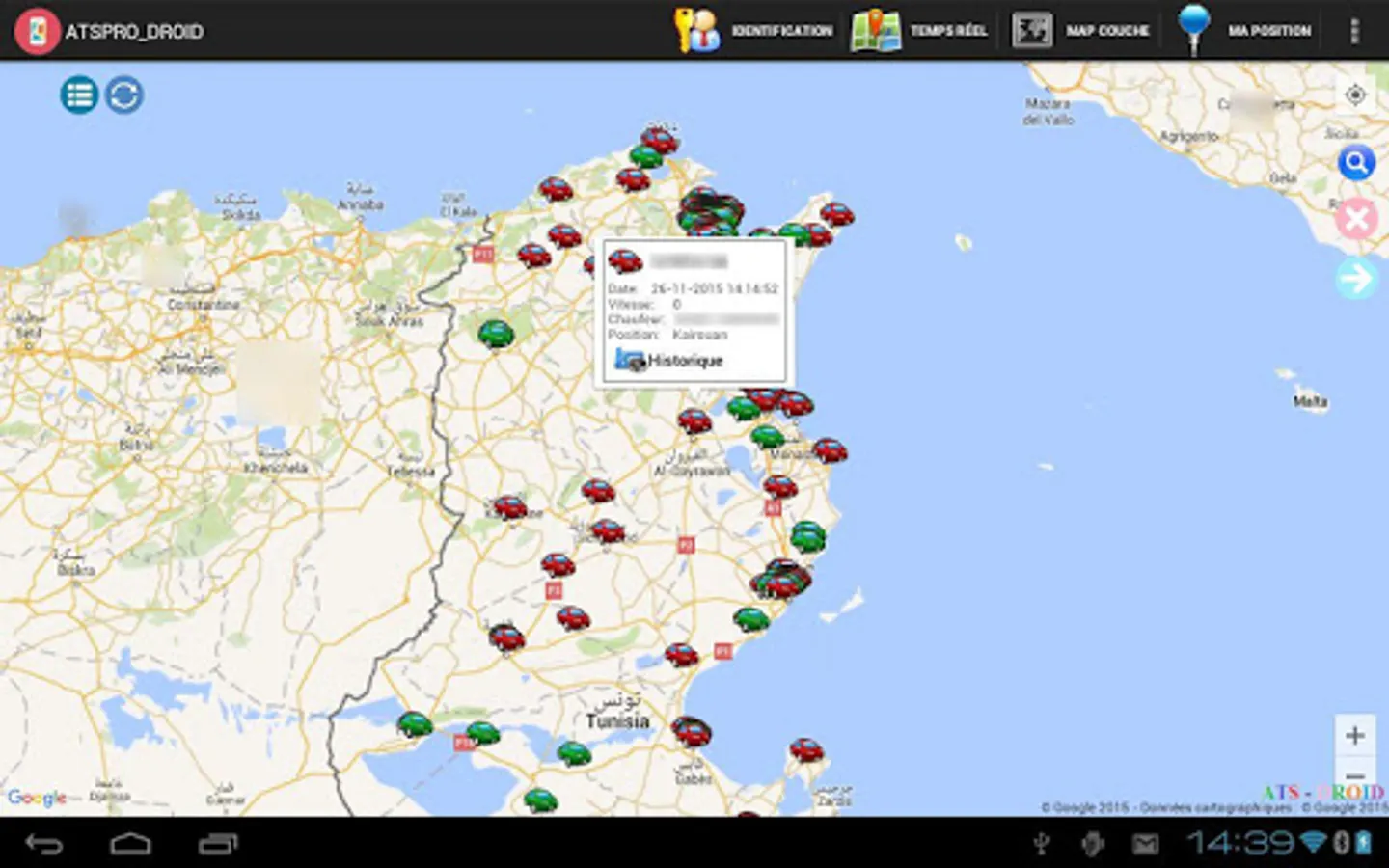Open the three-dot overflow menu
The image size is (1389, 868).
point(1354,31)
